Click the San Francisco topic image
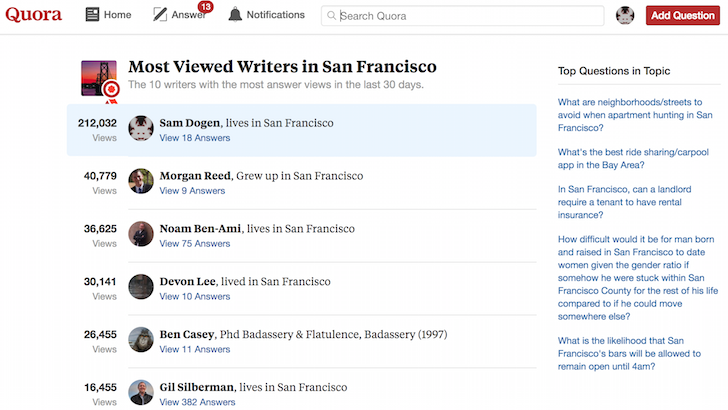The image size is (728, 410). point(98,78)
